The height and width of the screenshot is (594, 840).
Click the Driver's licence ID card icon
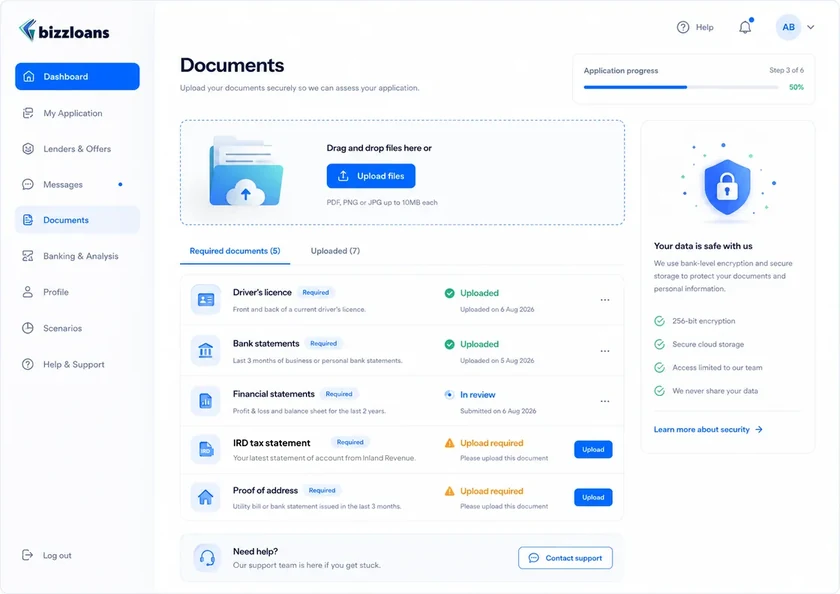(x=206, y=299)
